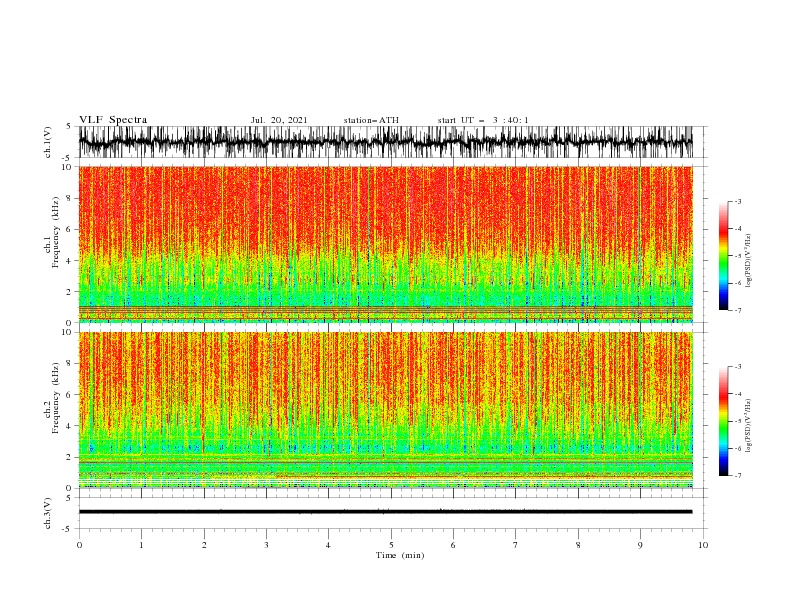Click the ch.1 frequency tick "4"
Screen dimensions: 792x612
69,261
